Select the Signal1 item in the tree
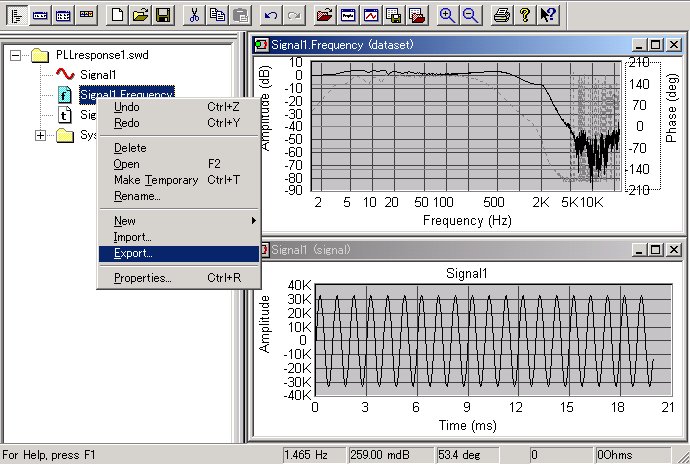The width and height of the screenshot is (690, 464). pyautogui.click(x=98, y=75)
